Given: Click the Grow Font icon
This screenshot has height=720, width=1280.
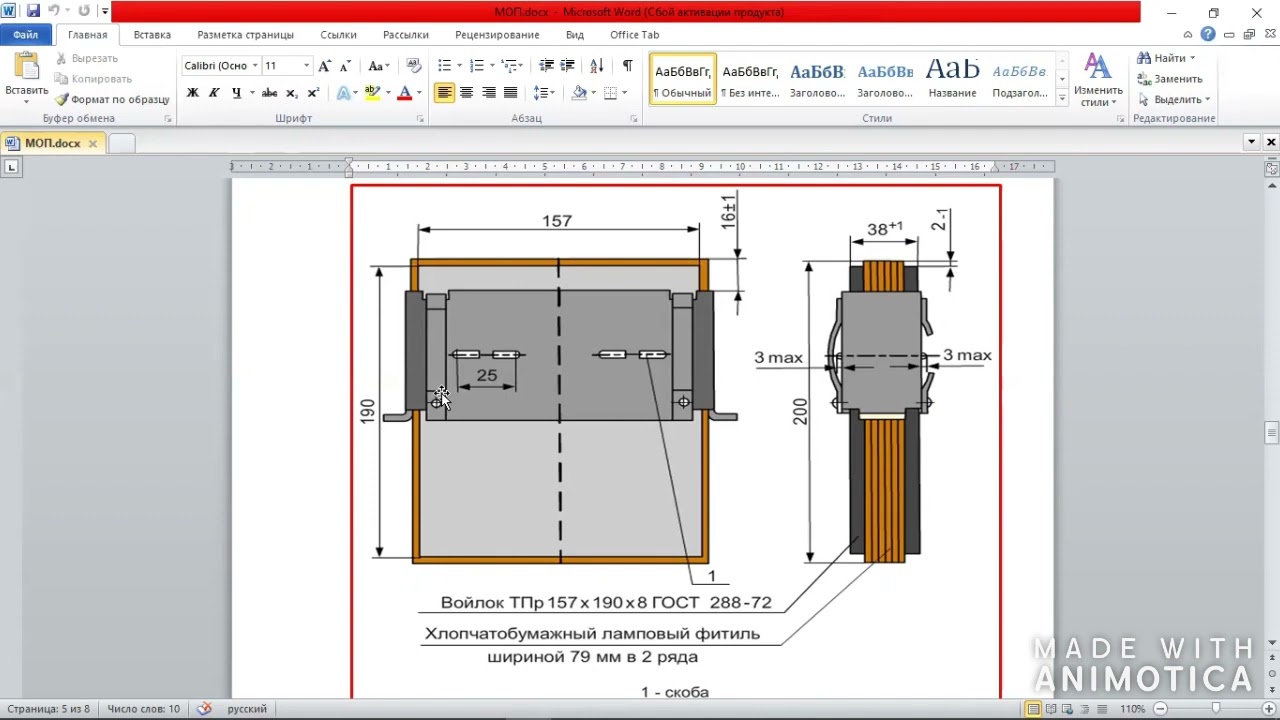Looking at the screenshot, I should [324, 65].
